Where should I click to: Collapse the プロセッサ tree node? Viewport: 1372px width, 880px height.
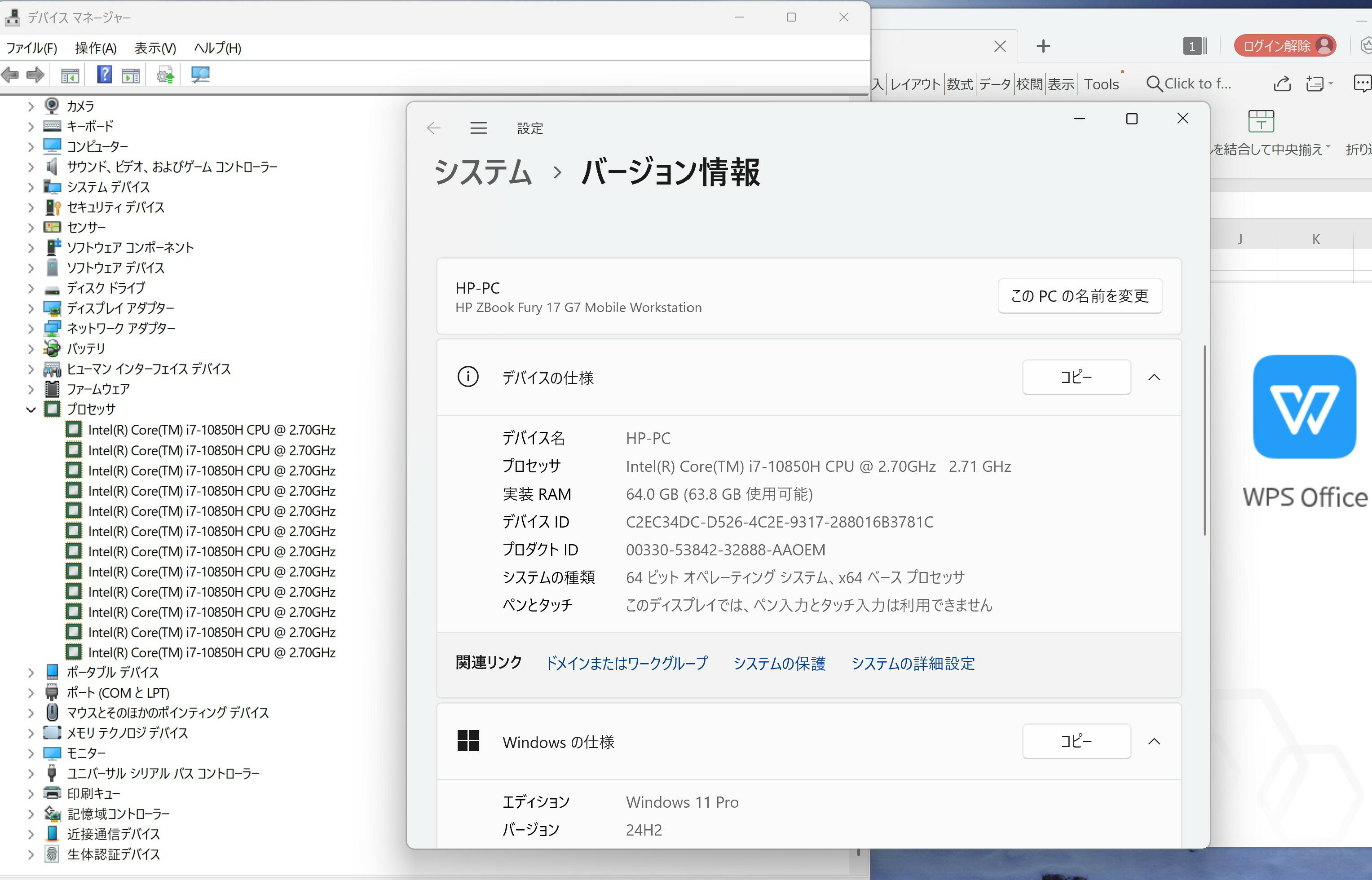(31, 409)
